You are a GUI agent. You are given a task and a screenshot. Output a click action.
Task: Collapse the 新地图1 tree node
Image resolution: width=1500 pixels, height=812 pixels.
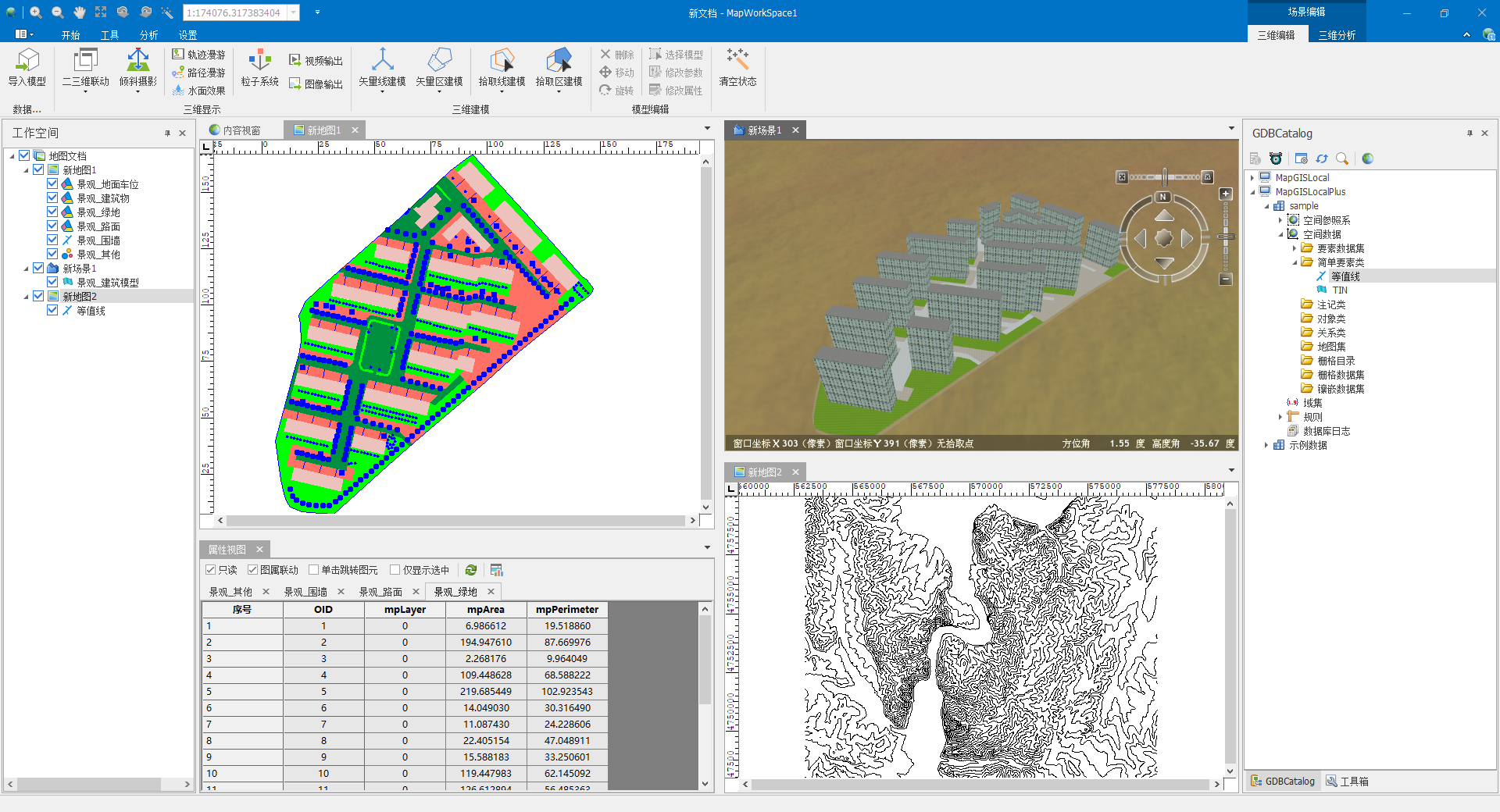(26, 170)
